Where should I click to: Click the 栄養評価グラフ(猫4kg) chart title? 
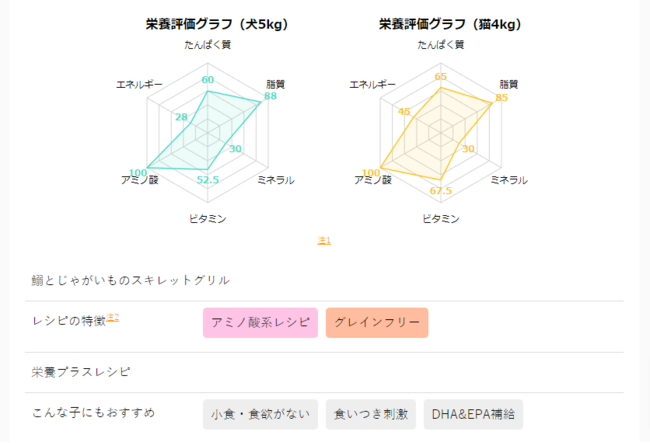[x=450, y=24]
